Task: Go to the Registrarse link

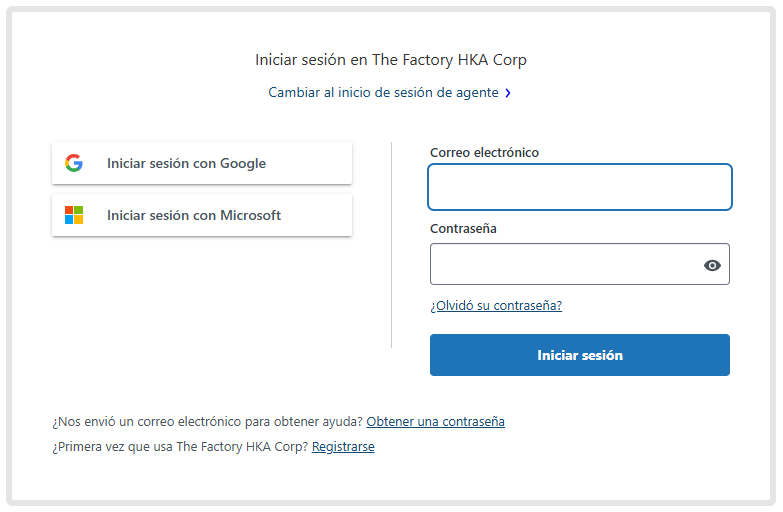Action: pyautogui.click(x=343, y=447)
